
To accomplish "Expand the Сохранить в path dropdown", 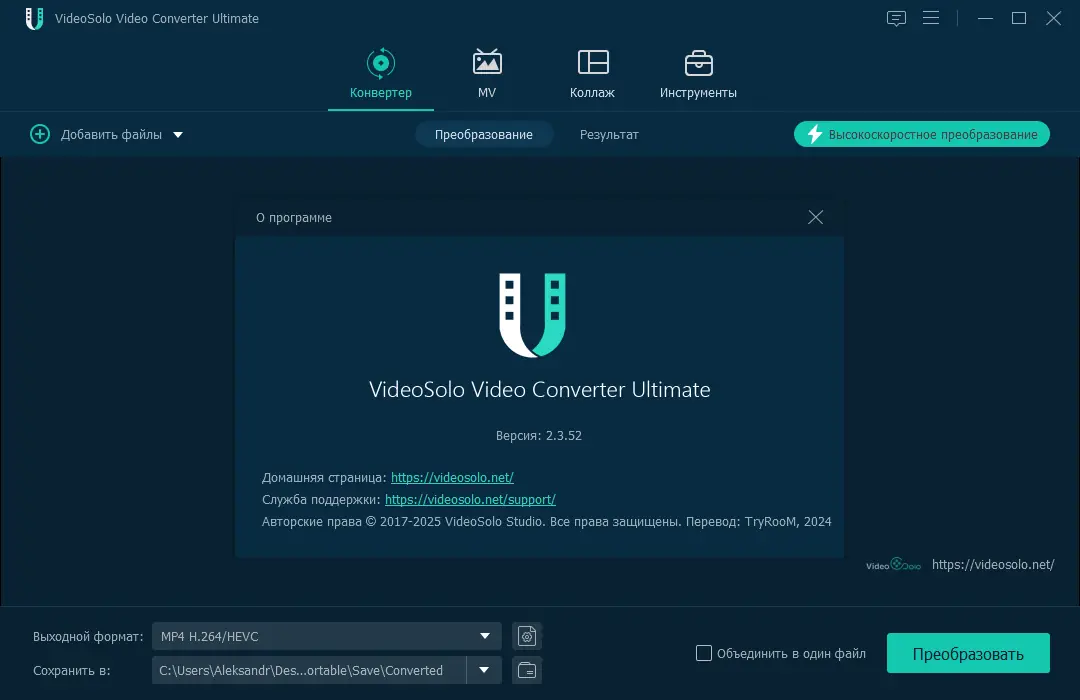I will 483,670.
